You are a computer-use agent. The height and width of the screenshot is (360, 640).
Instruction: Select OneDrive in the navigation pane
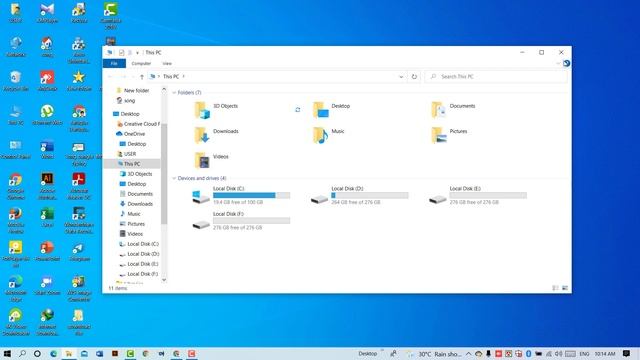click(131, 134)
